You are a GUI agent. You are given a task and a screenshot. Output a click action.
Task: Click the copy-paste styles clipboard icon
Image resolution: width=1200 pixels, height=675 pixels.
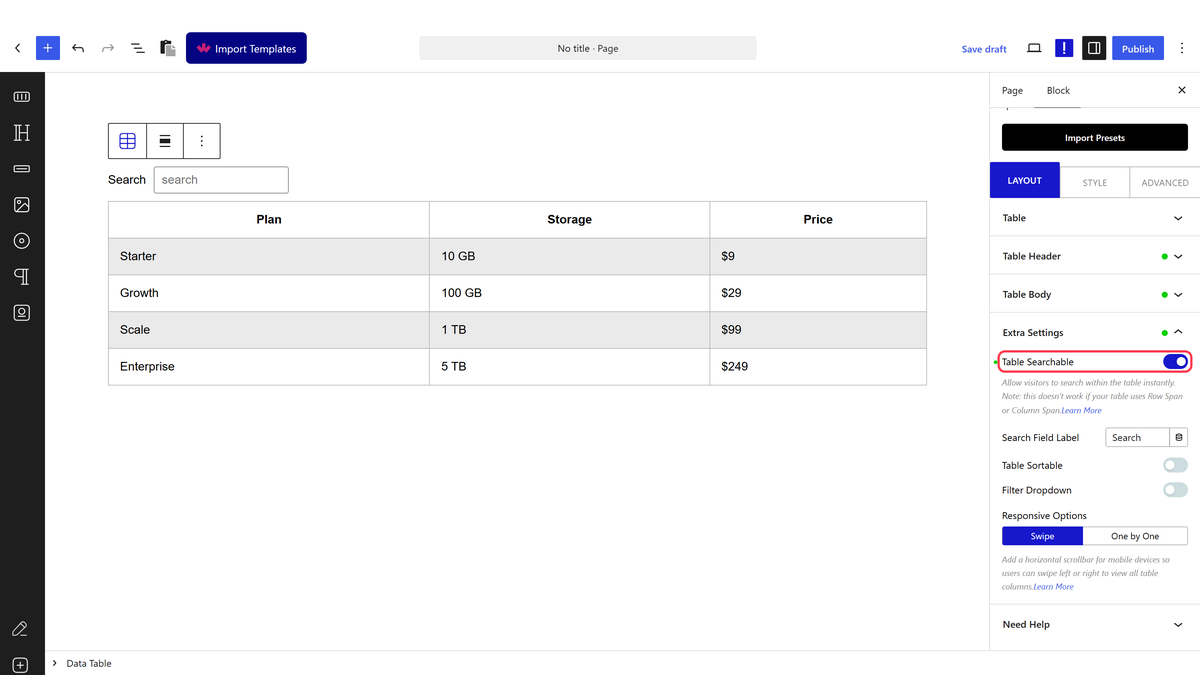[x=168, y=48]
